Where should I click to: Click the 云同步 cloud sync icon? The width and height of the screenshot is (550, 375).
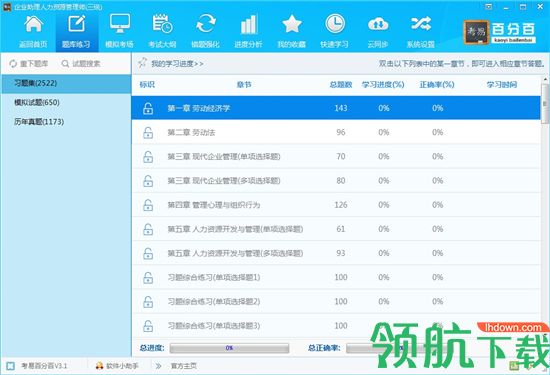378,25
